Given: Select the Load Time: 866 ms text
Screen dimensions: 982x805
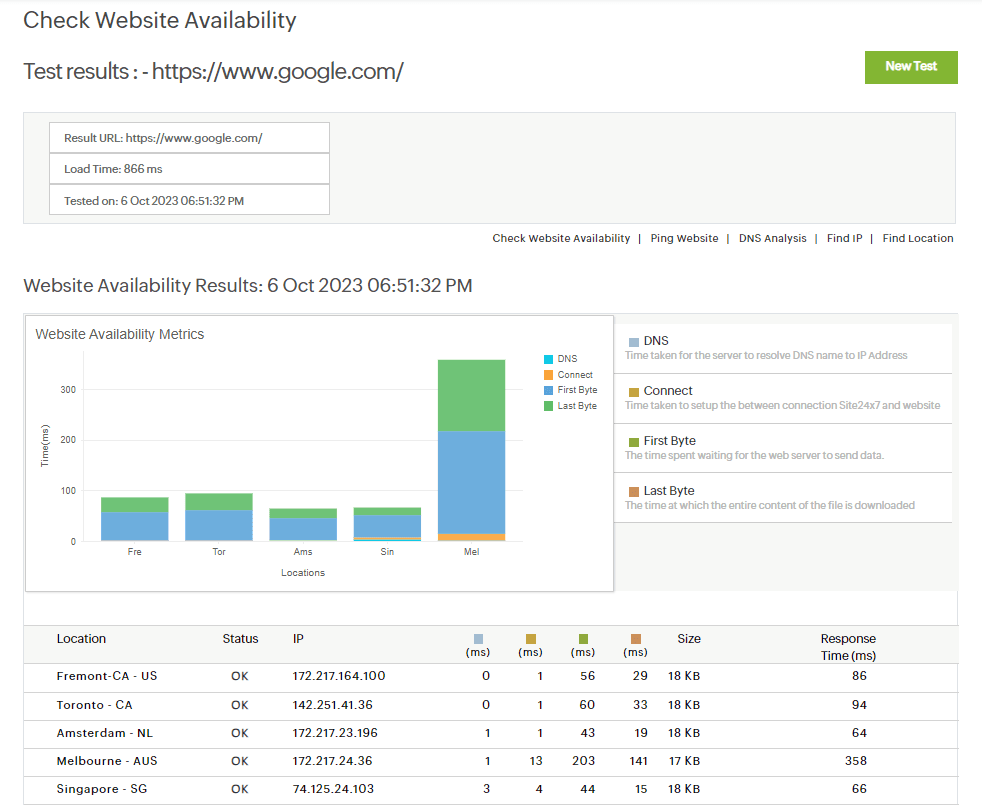Looking at the screenshot, I should tap(113, 169).
